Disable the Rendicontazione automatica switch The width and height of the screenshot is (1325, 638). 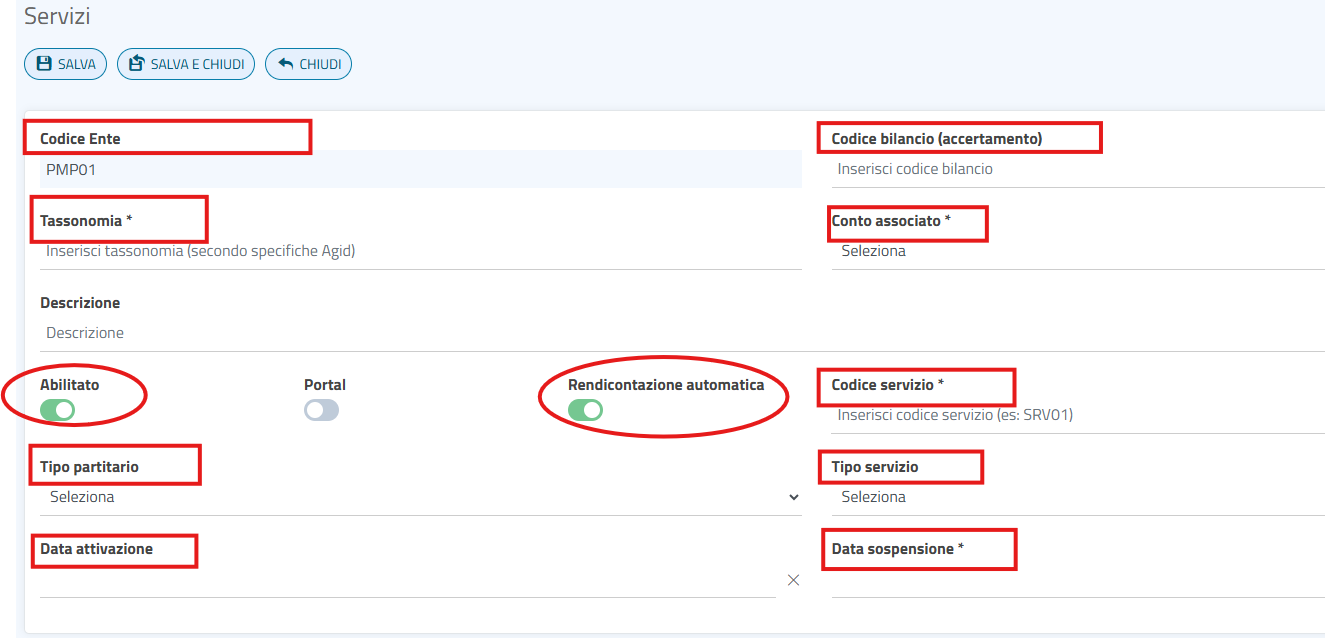pyautogui.click(x=585, y=410)
